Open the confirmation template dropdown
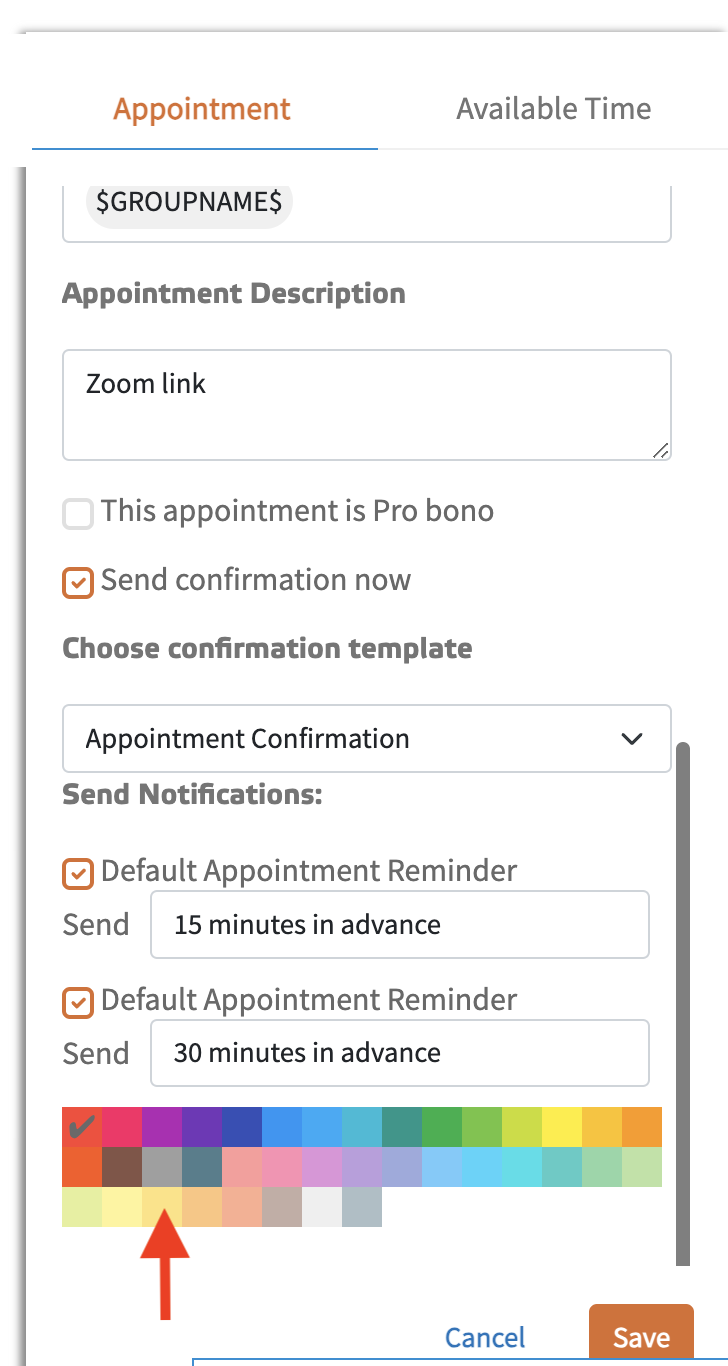The image size is (728, 1366). (x=366, y=739)
